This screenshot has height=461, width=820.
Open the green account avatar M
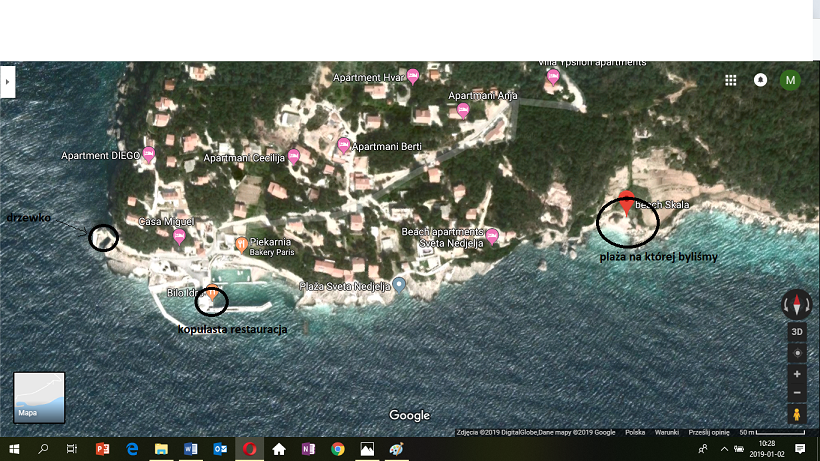coord(790,80)
